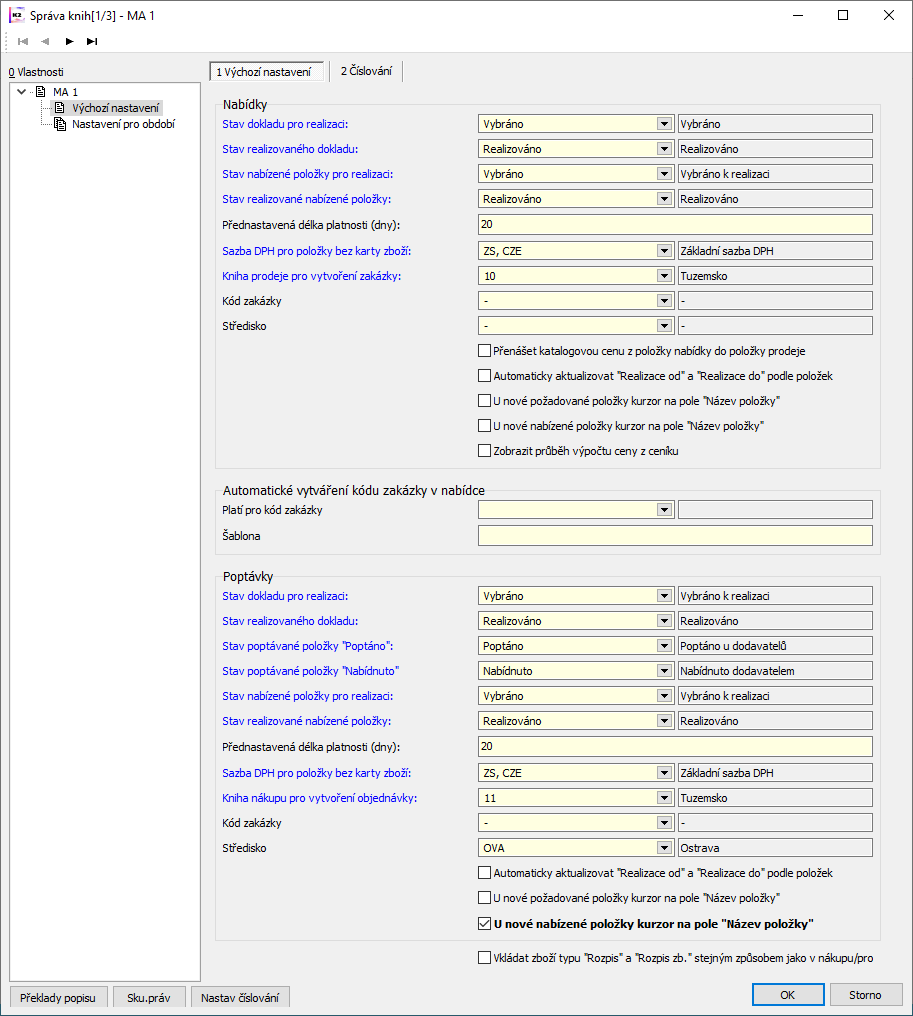Click the Poptáno u dodavatelů description
Viewport: 913px width, 1016px height.
(x=775, y=646)
